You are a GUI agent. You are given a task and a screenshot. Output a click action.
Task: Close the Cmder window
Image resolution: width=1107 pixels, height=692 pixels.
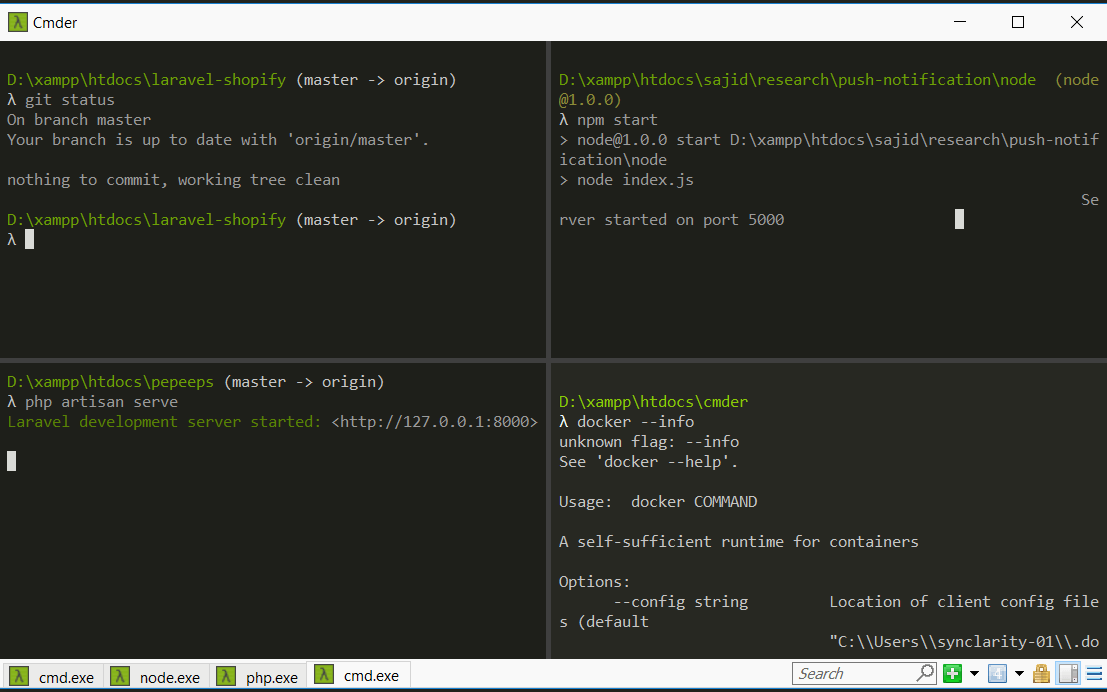[1077, 22]
